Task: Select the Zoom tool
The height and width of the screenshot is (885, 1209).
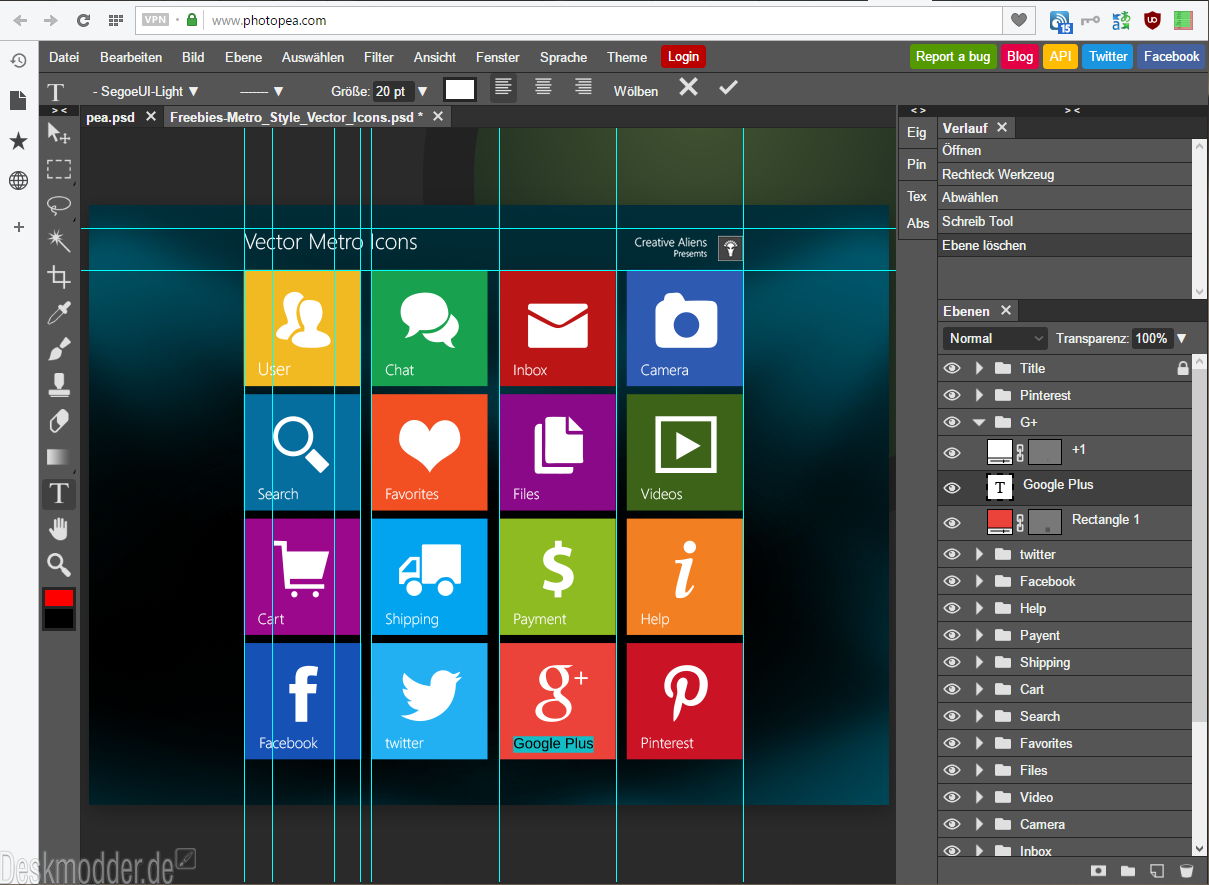Action: tap(59, 565)
